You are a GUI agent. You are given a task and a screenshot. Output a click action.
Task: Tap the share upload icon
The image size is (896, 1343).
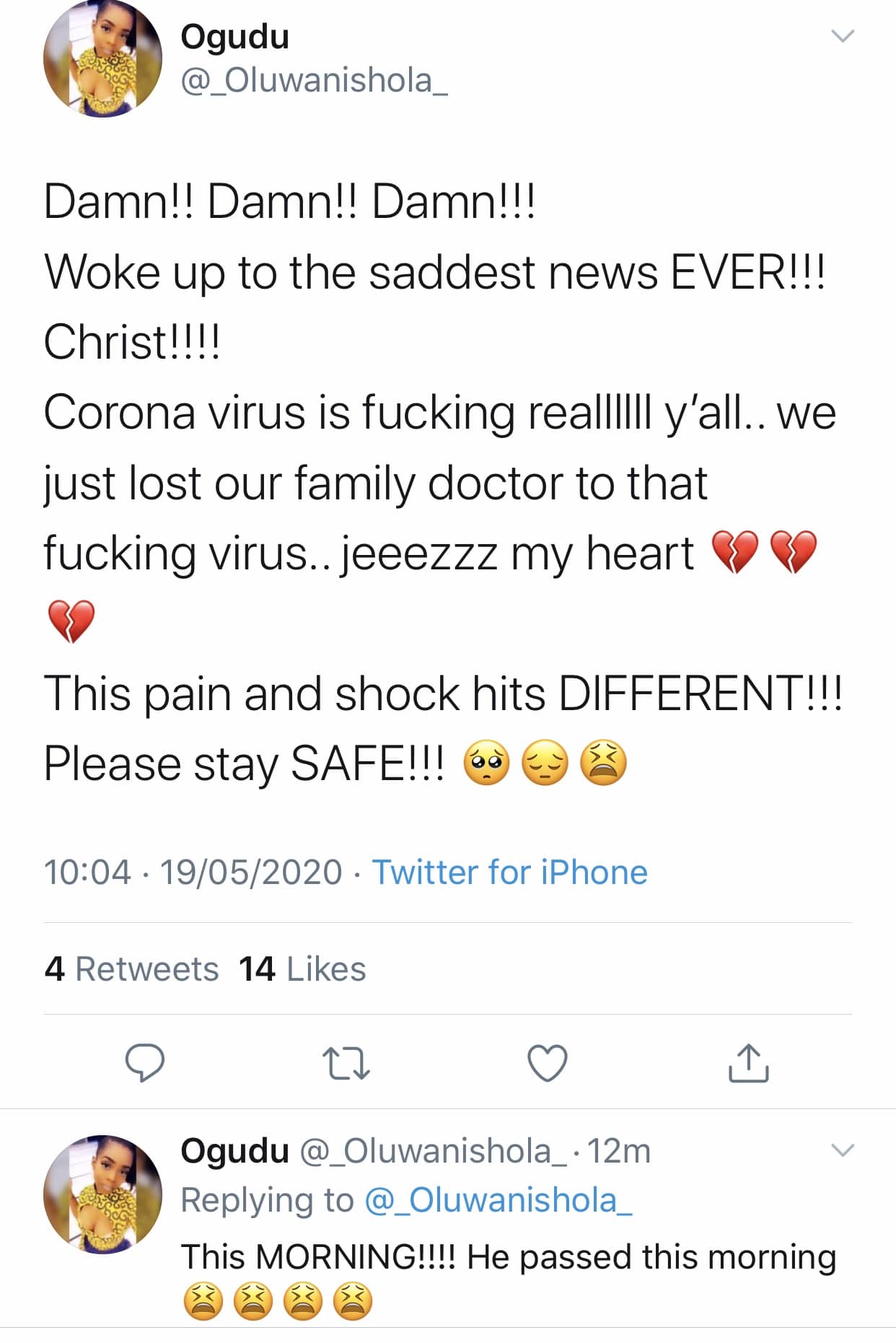pos(748,1063)
